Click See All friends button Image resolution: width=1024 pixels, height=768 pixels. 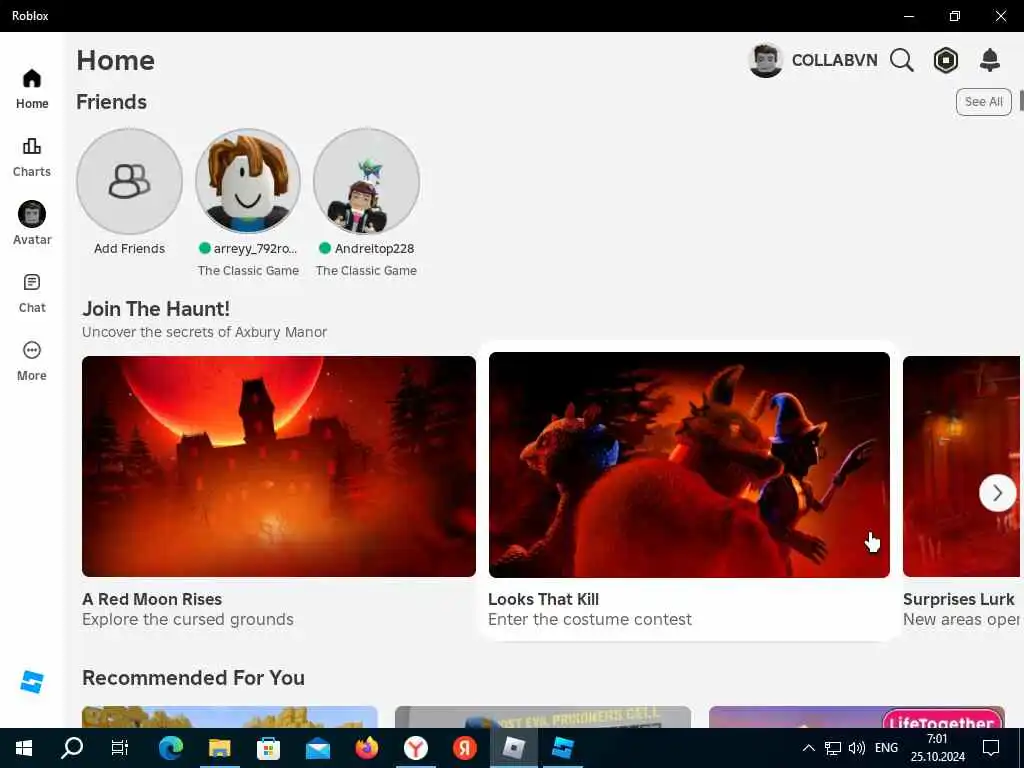click(984, 102)
